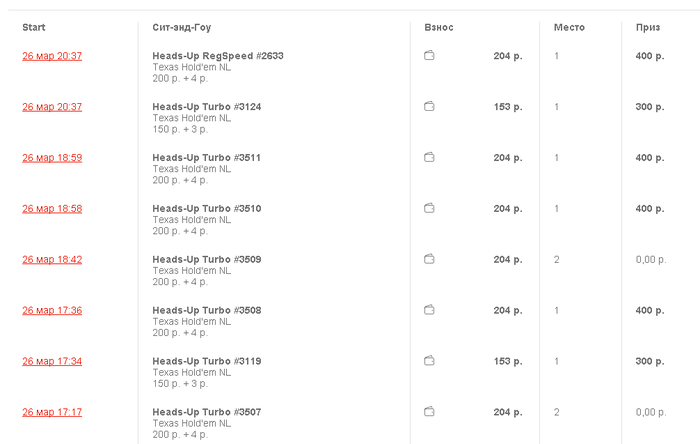Click wallet icon in Turbo #3511 row
Image resolution: width=700 pixels, height=444 pixels.
click(x=429, y=157)
